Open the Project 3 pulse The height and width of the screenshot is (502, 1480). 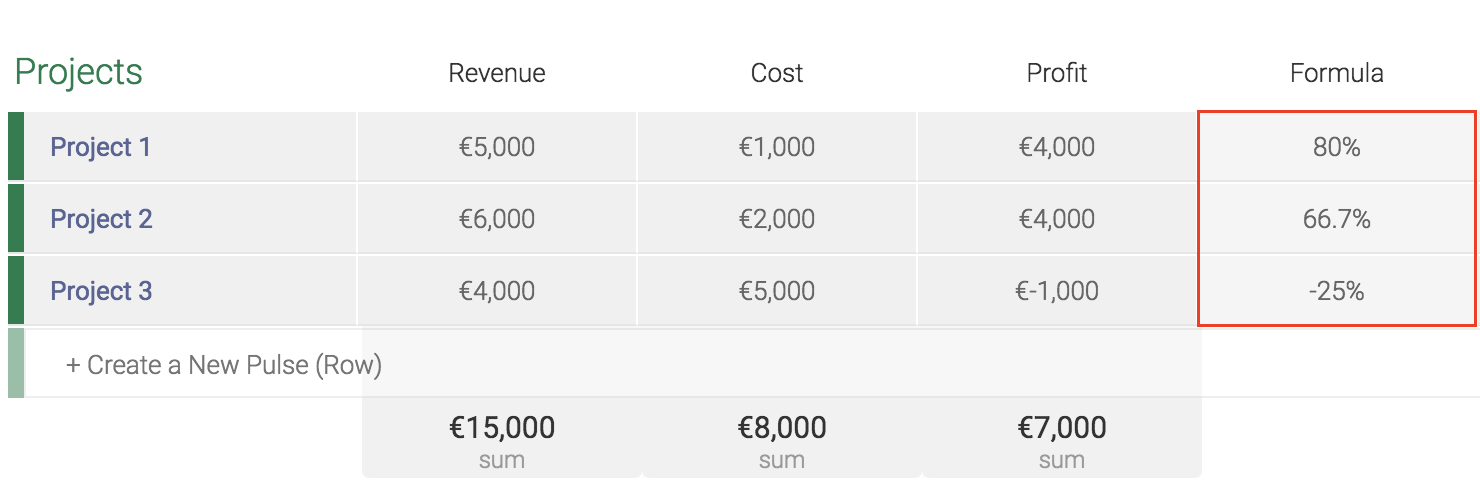(102, 291)
